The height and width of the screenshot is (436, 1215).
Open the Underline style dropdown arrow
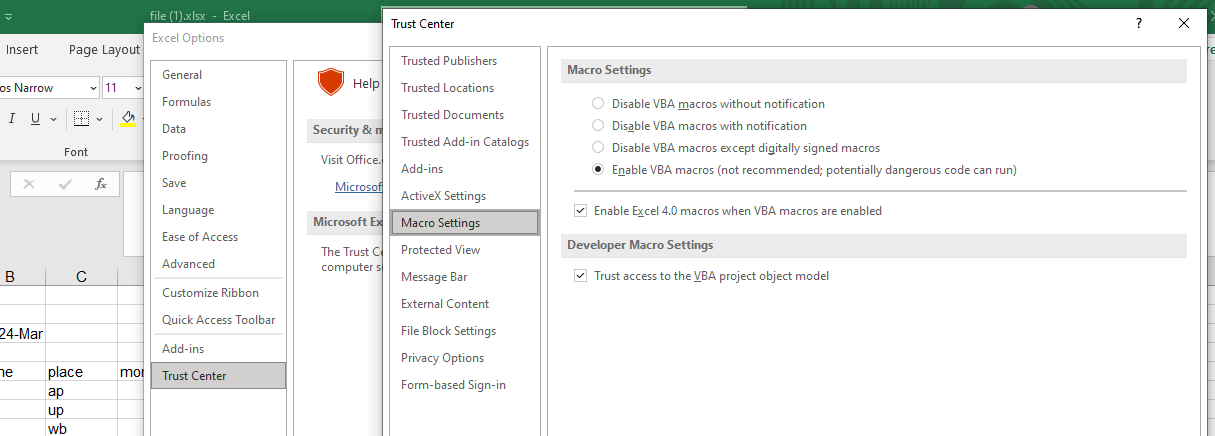[x=53, y=119]
